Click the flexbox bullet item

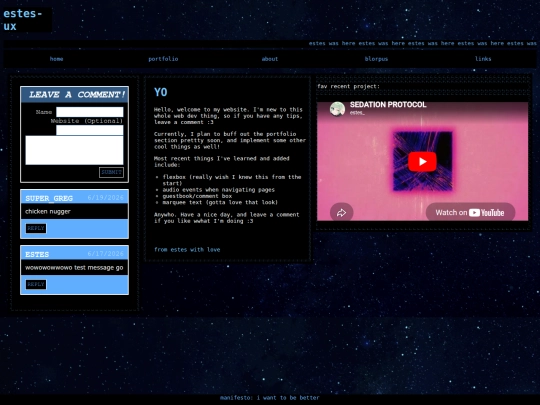pos(232,180)
